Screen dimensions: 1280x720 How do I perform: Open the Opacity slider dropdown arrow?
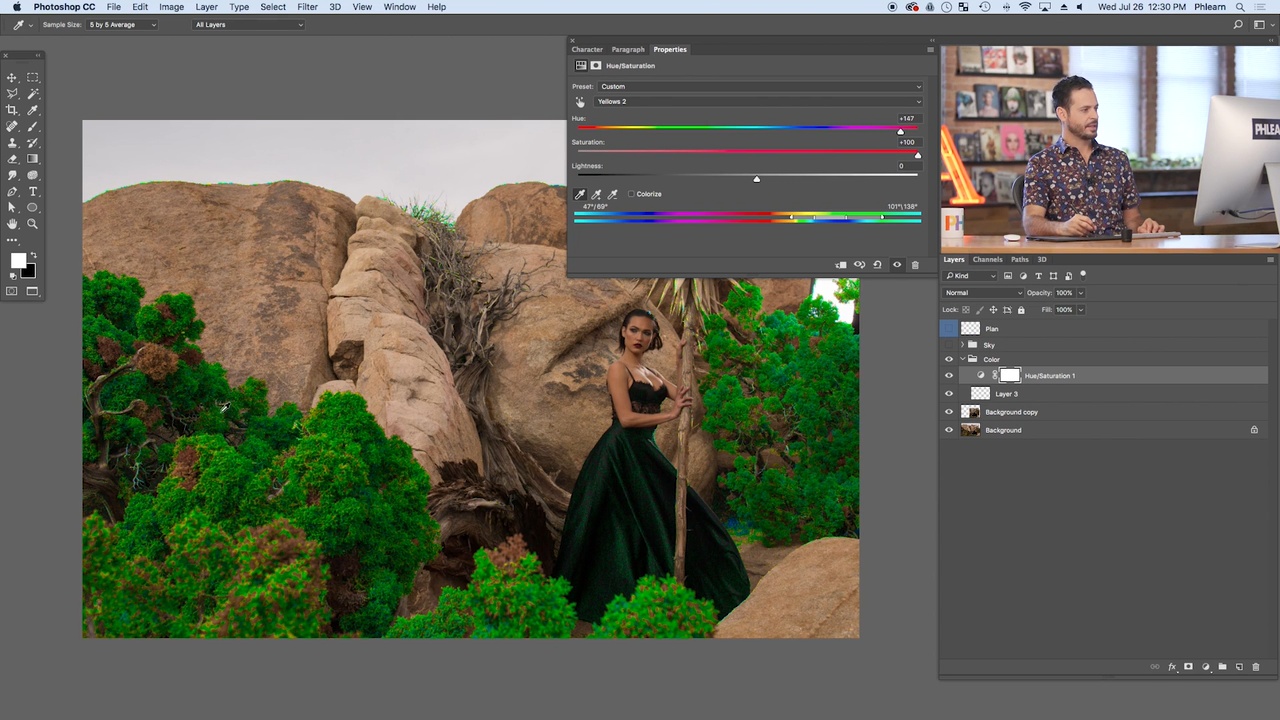pos(1080,293)
